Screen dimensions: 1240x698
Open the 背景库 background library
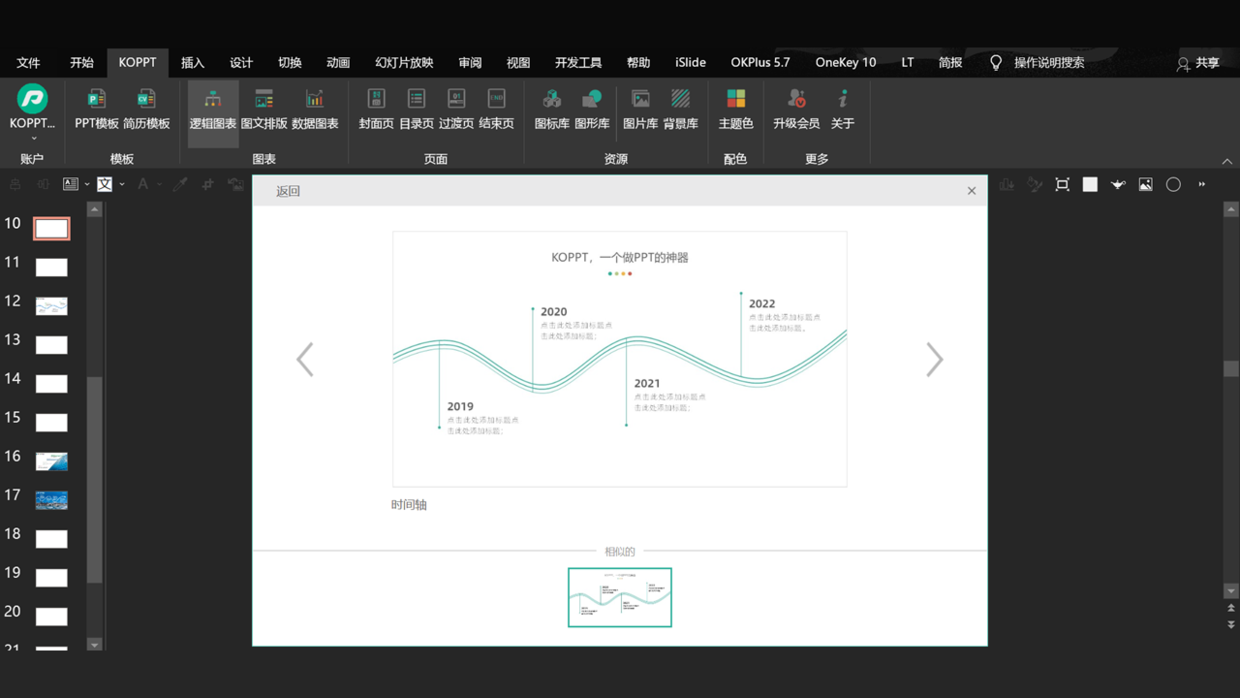click(x=680, y=109)
